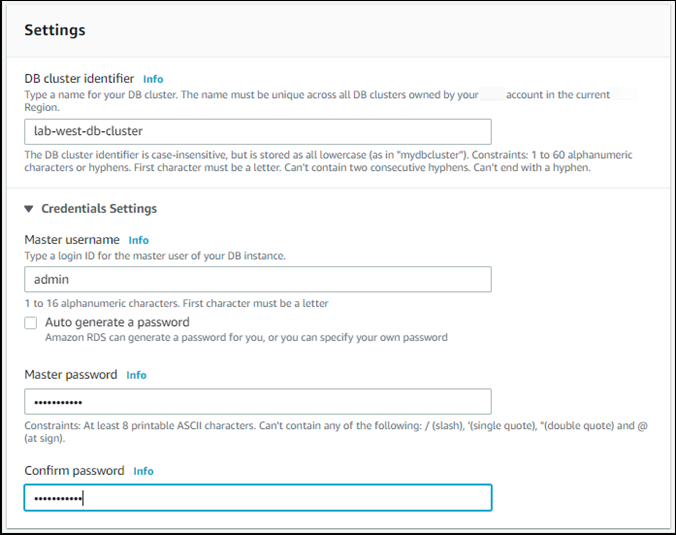Collapse the Credentials Settings triangle
The width and height of the screenshot is (676, 535).
(30, 209)
